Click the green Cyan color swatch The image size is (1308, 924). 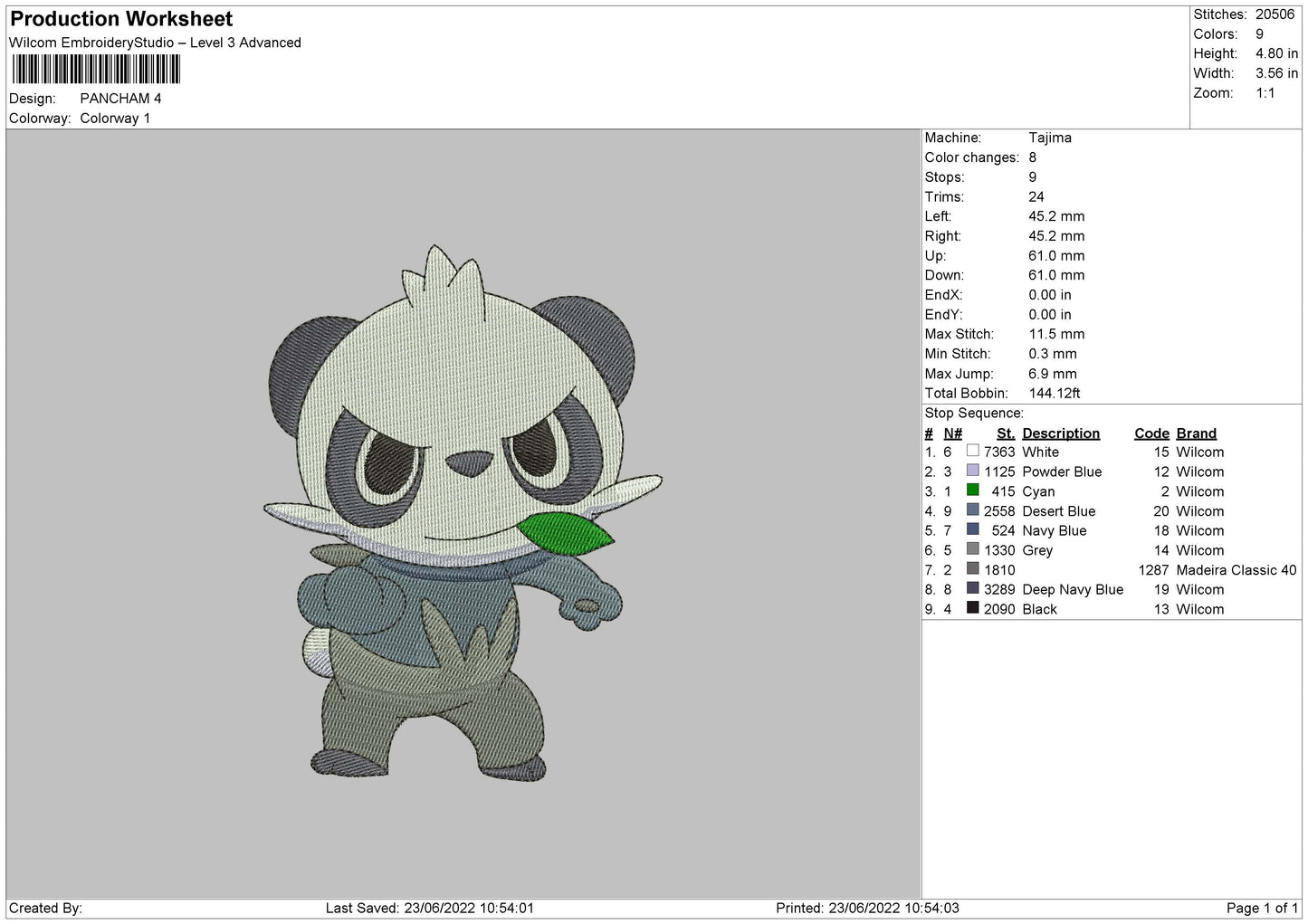973,491
